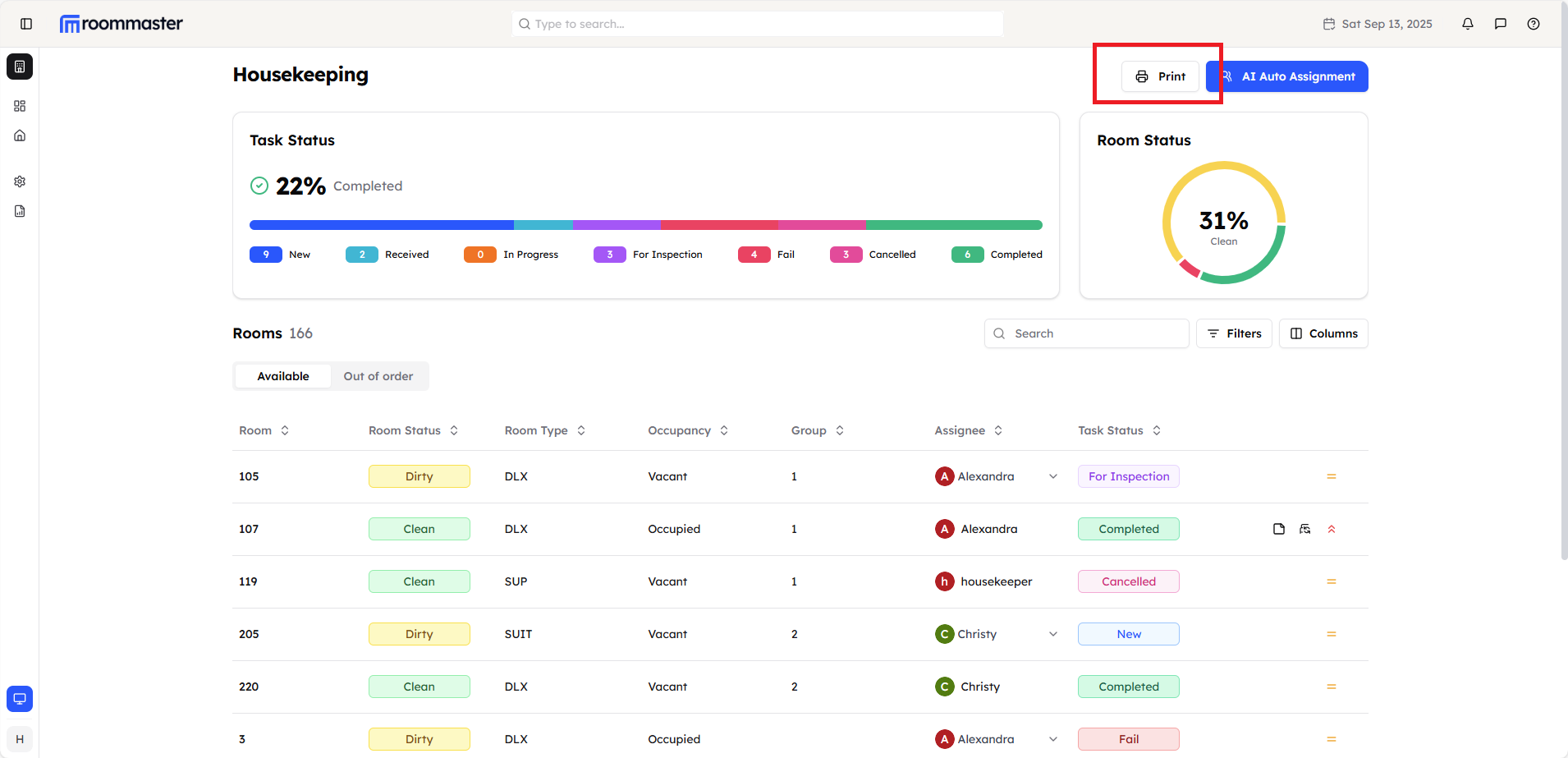
Task: Open the notifications bell
Action: point(1468,24)
